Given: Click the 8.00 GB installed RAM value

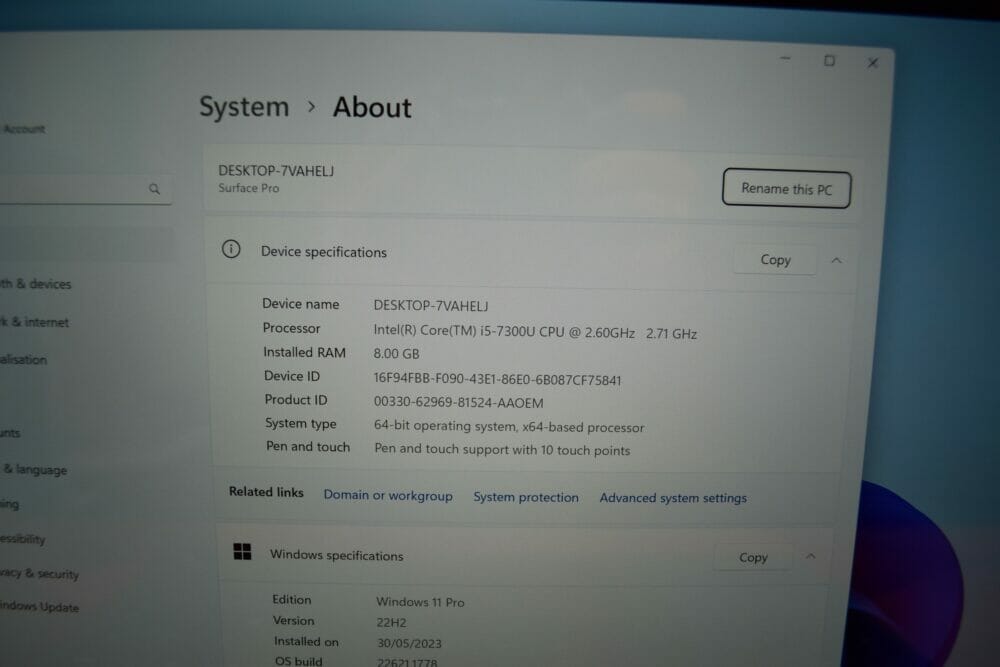Looking at the screenshot, I should (x=396, y=354).
